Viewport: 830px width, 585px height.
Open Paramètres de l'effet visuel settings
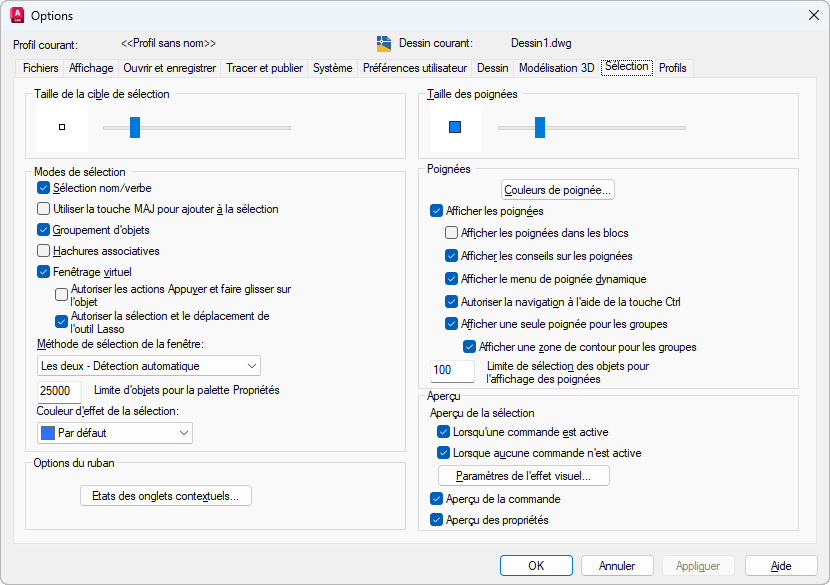click(x=524, y=476)
